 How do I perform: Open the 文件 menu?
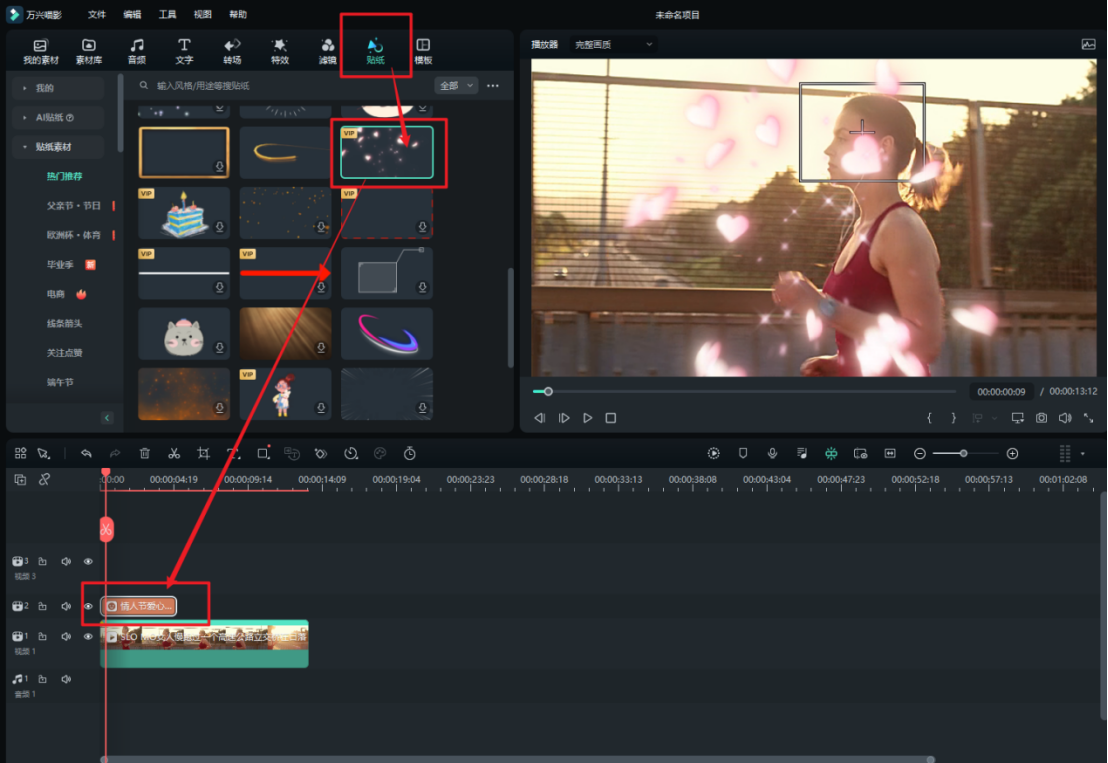coord(96,15)
